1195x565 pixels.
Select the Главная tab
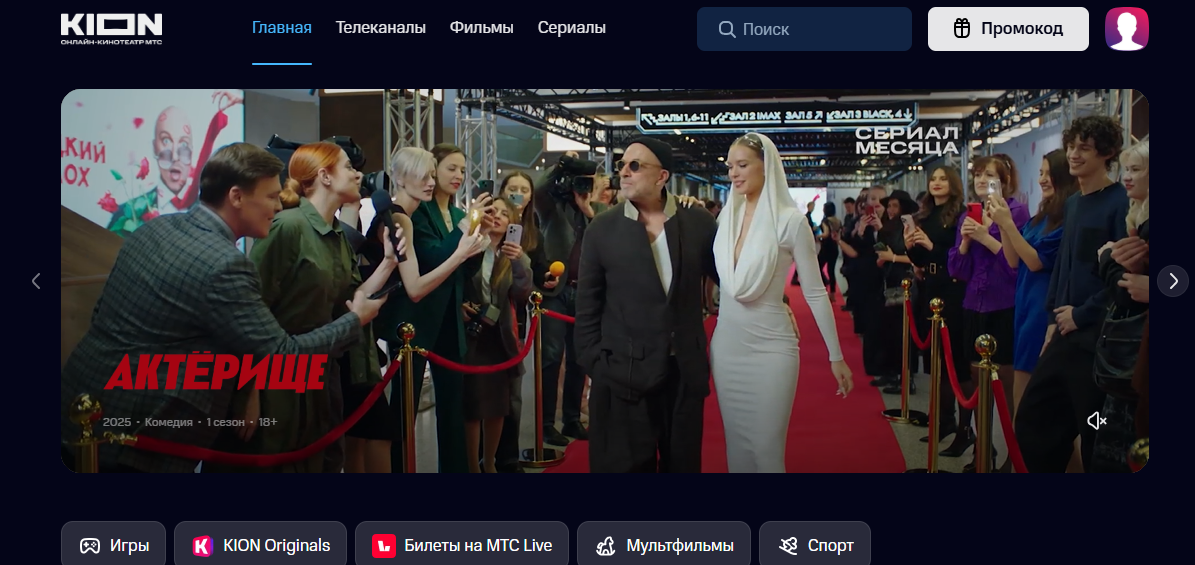click(282, 28)
